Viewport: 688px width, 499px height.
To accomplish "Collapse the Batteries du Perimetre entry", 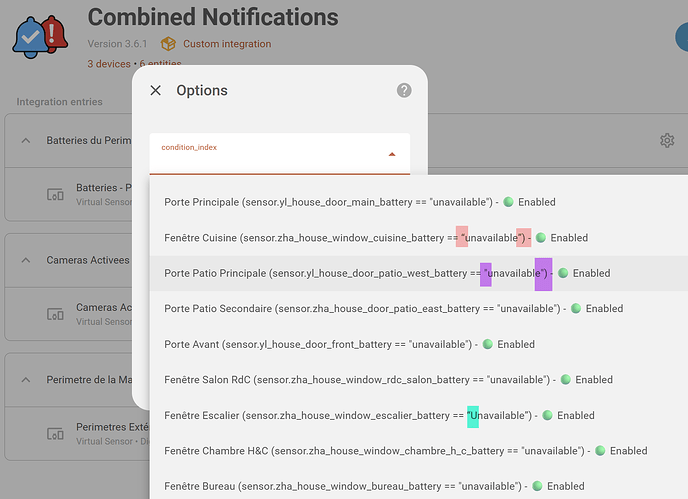I will 26,140.
